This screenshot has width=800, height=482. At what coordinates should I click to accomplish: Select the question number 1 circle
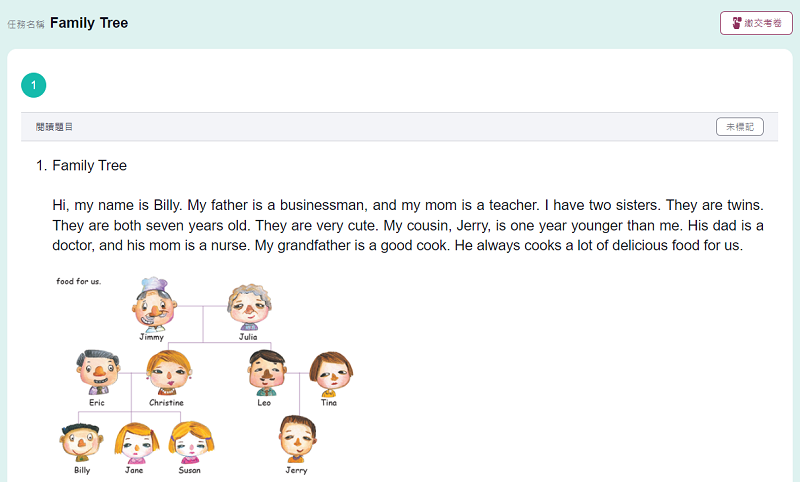33,86
